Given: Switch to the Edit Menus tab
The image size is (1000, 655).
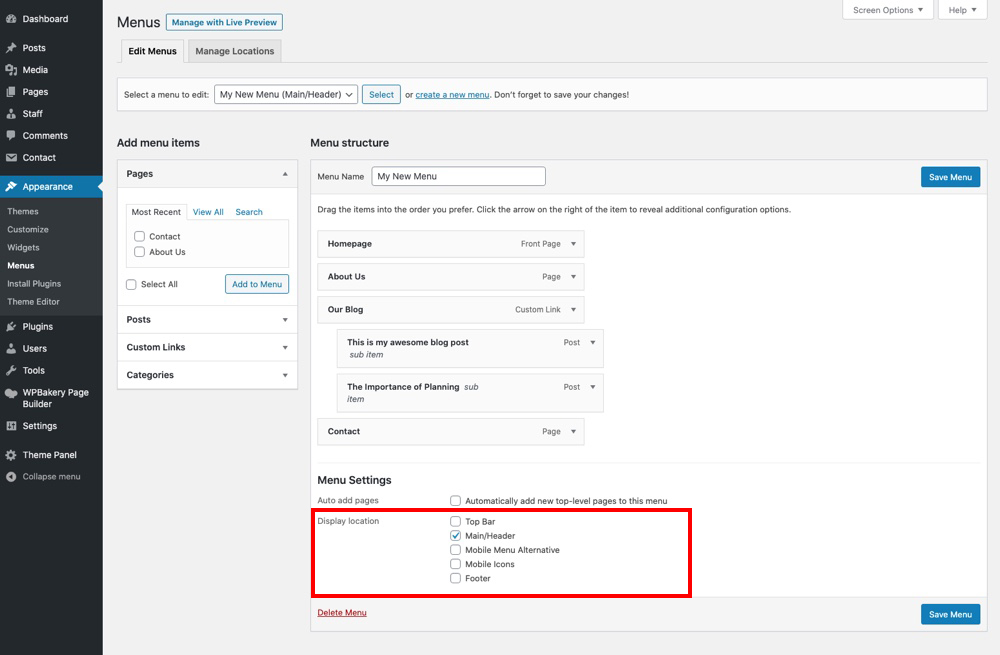Looking at the screenshot, I should 152,51.
